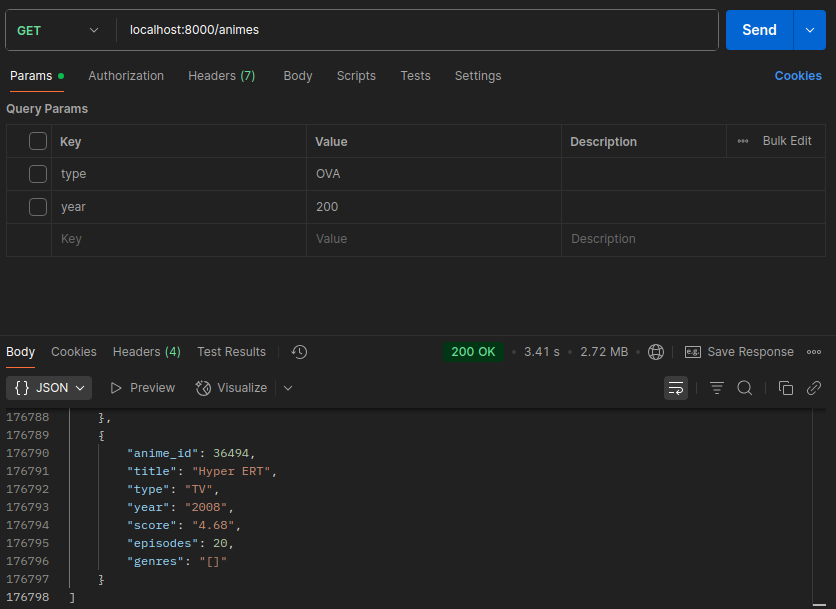Open the filter response icon
Screen dimensions: 836x609
717,388
